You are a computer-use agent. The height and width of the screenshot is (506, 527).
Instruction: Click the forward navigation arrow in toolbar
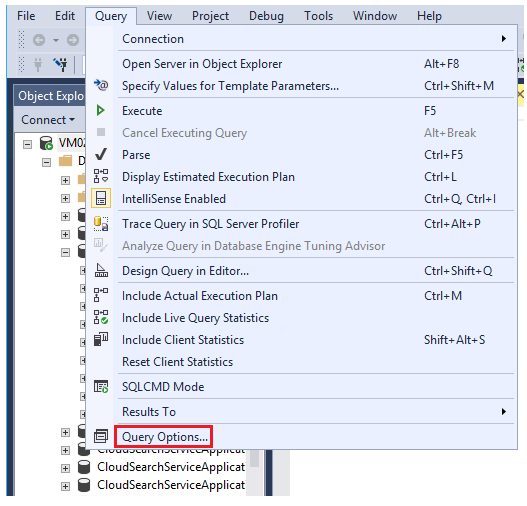pyautogui.click(x=73, y=40)
